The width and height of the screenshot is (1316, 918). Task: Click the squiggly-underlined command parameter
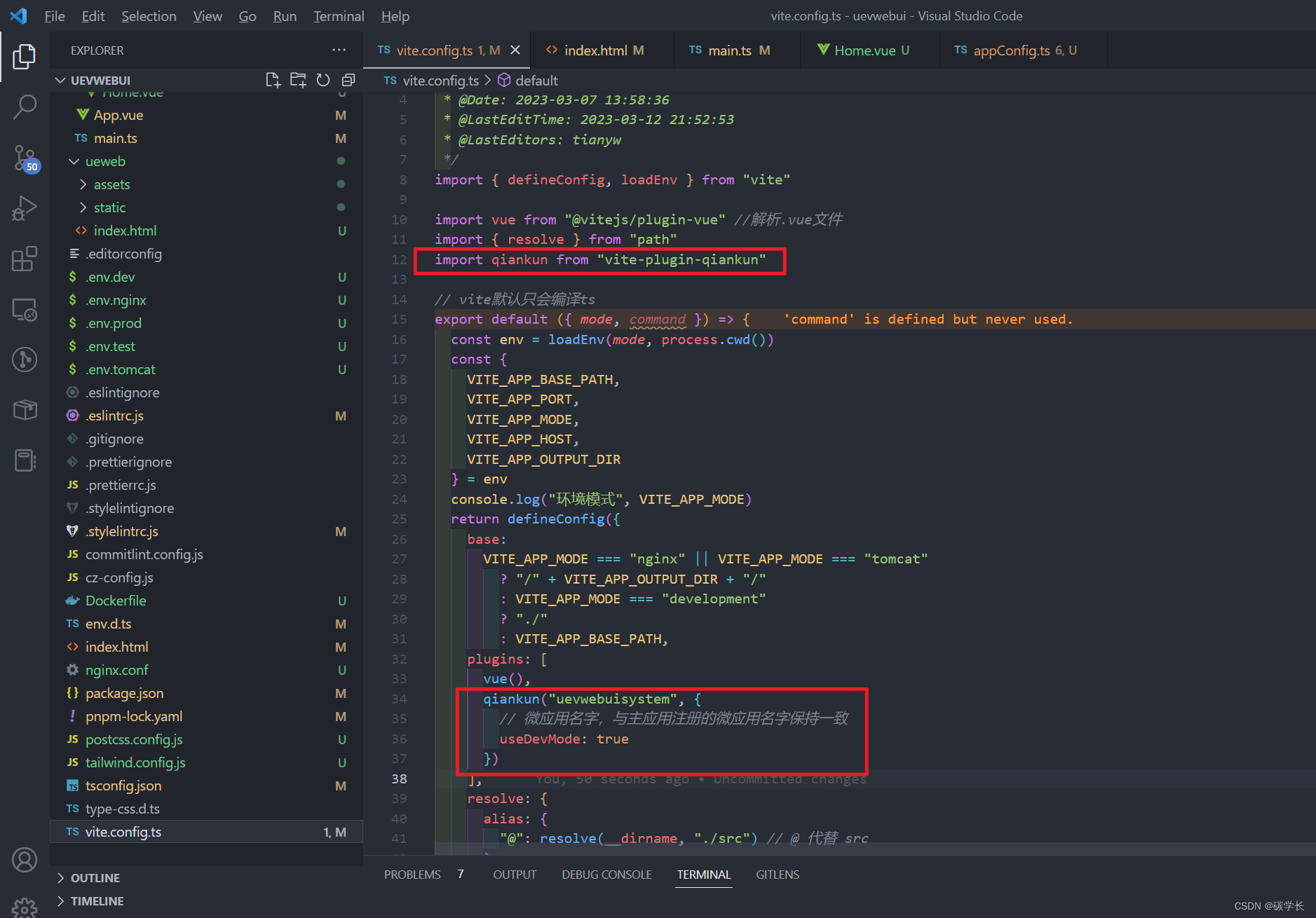[657, 320]
